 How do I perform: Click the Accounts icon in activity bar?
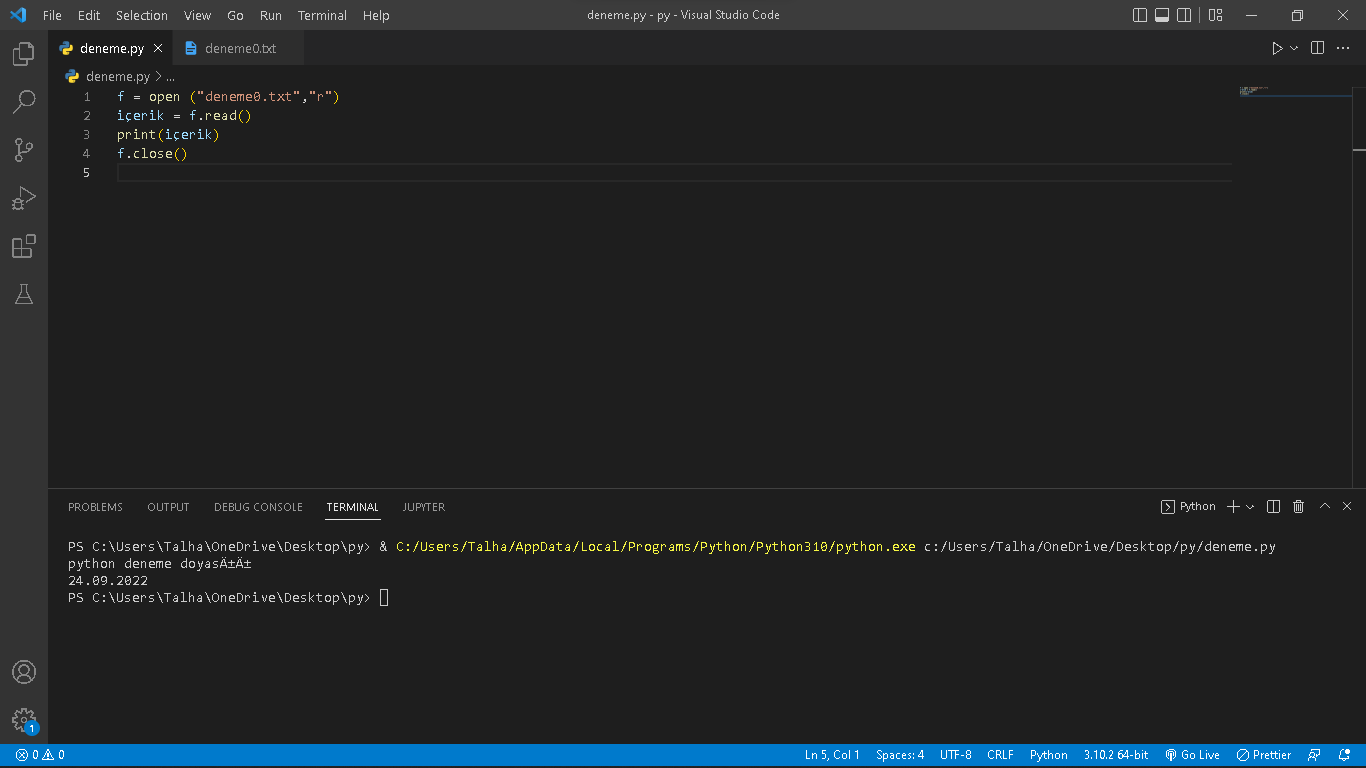coord(24,672)
